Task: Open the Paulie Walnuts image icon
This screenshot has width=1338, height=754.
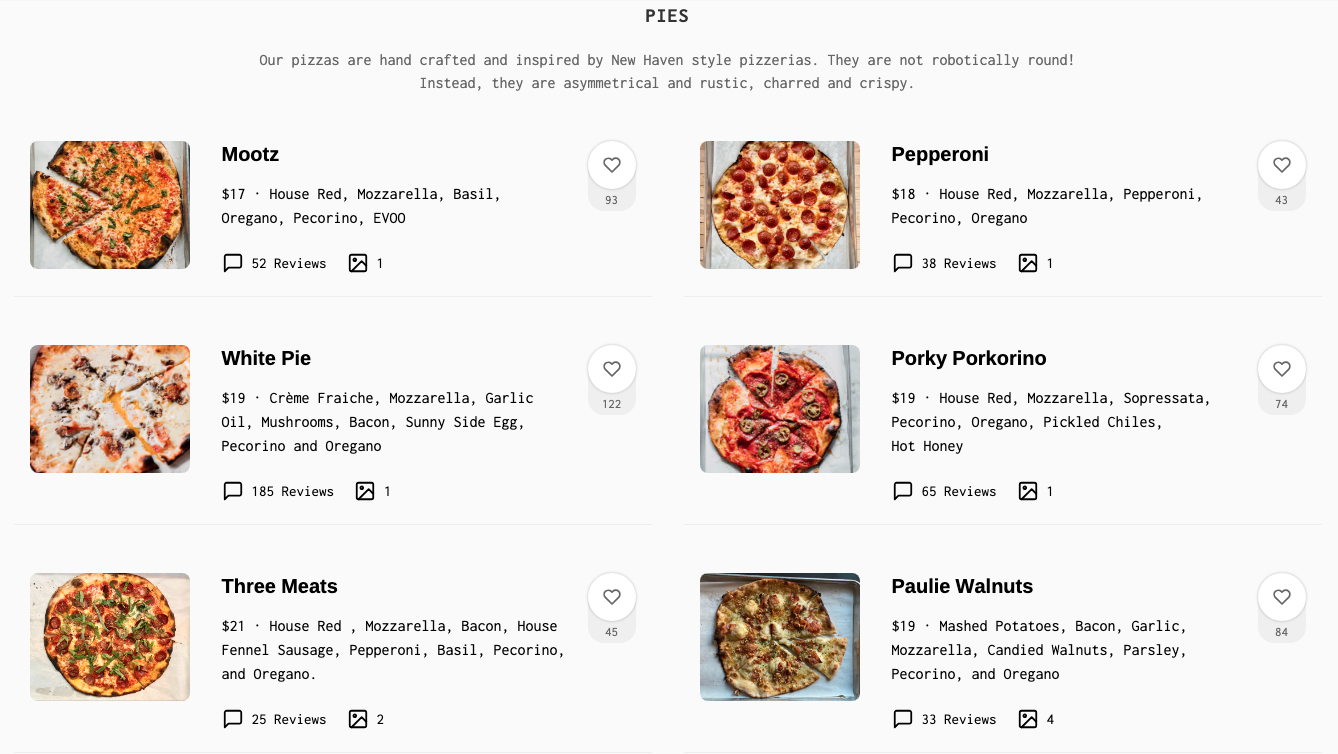Action: coord(1028,719)
